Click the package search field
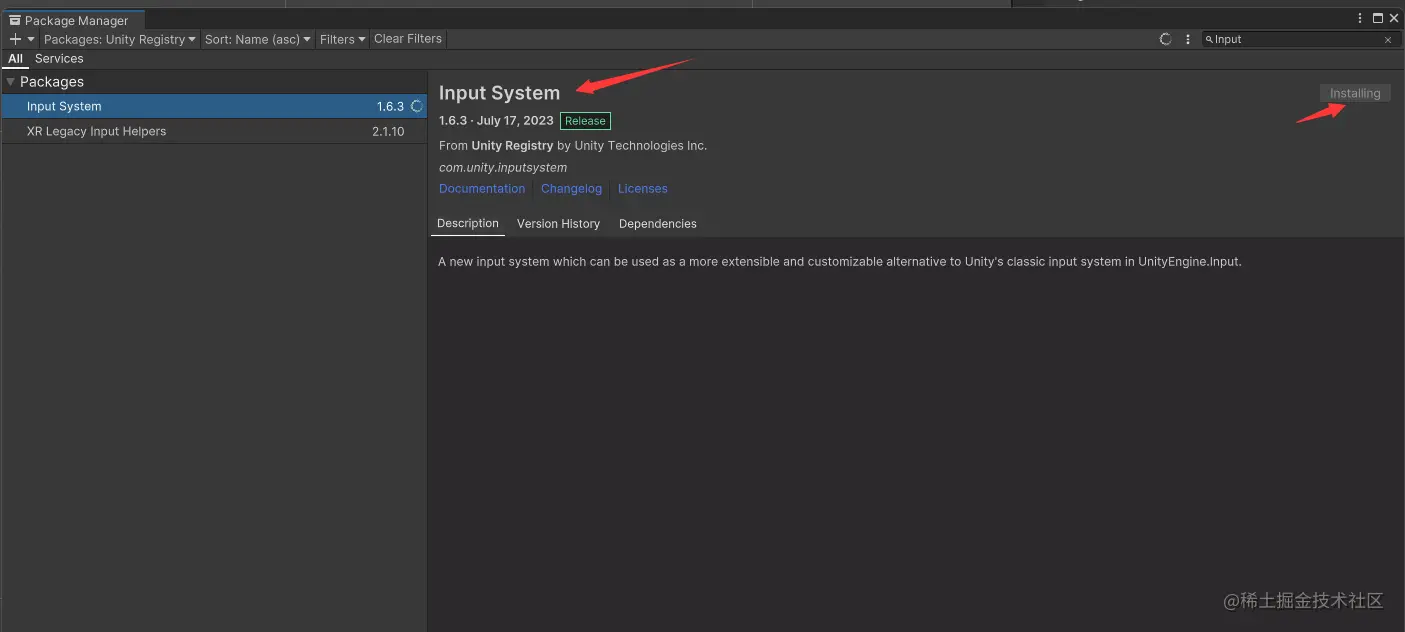The width and height of the screenshot is (1405, 632). pyautogui.click(x=1300, y=39)
